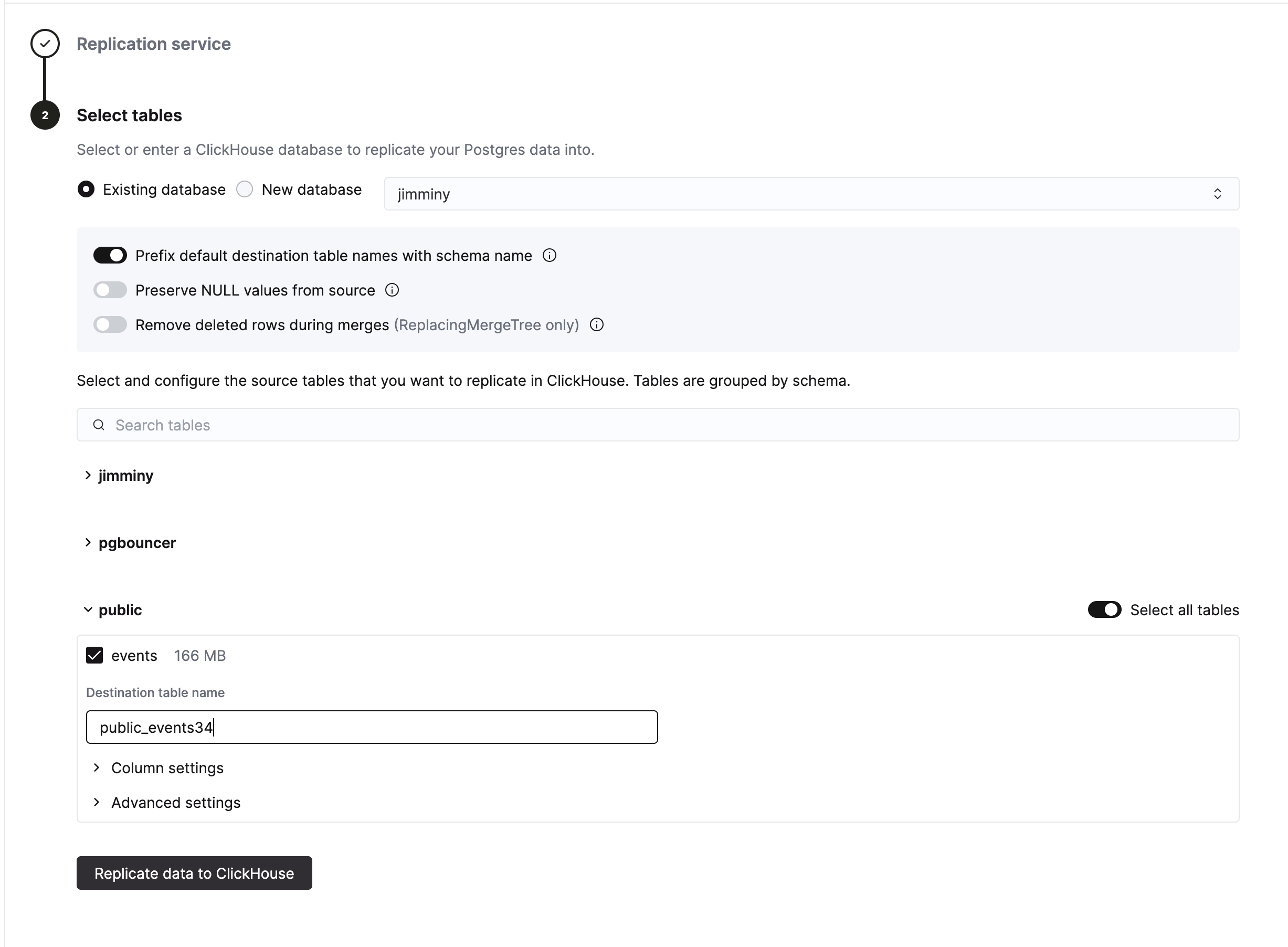
Task: Enable Remove deleted rows during merges
Action: pos(110,324)
